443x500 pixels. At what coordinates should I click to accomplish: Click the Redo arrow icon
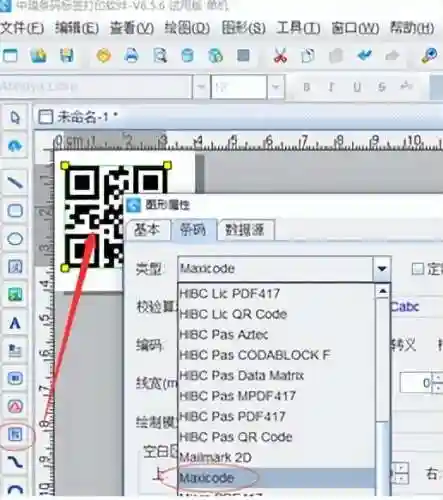[392, 55]
